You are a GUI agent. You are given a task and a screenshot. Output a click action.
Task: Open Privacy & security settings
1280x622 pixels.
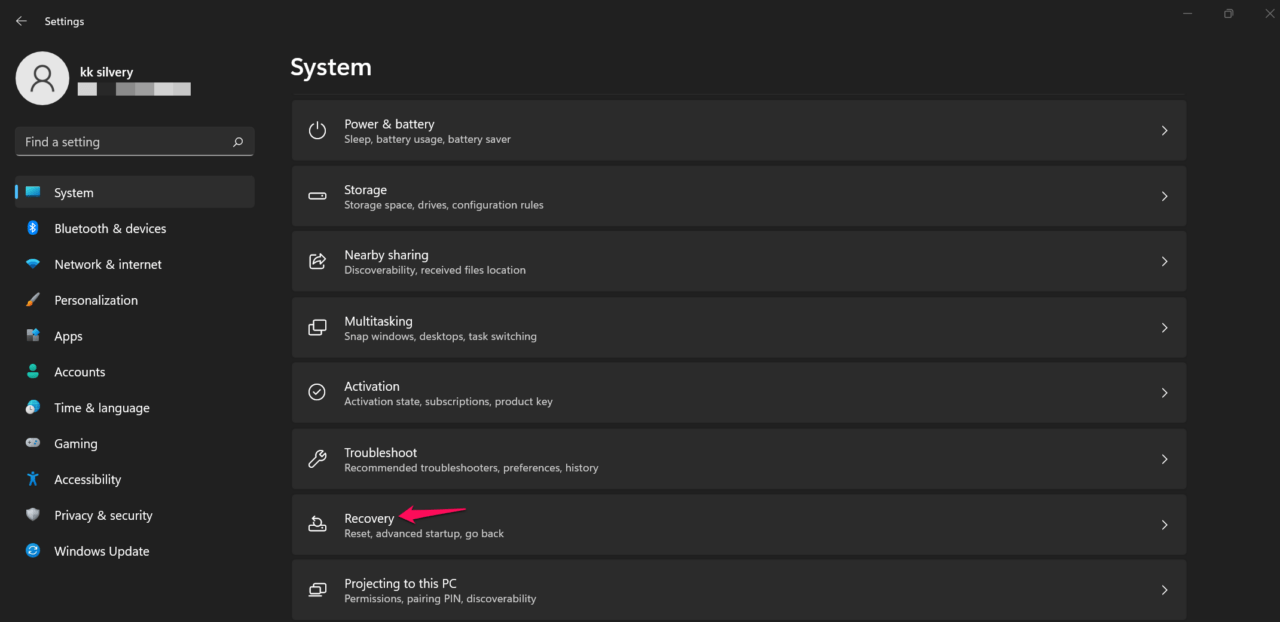[x=103, y=515]
